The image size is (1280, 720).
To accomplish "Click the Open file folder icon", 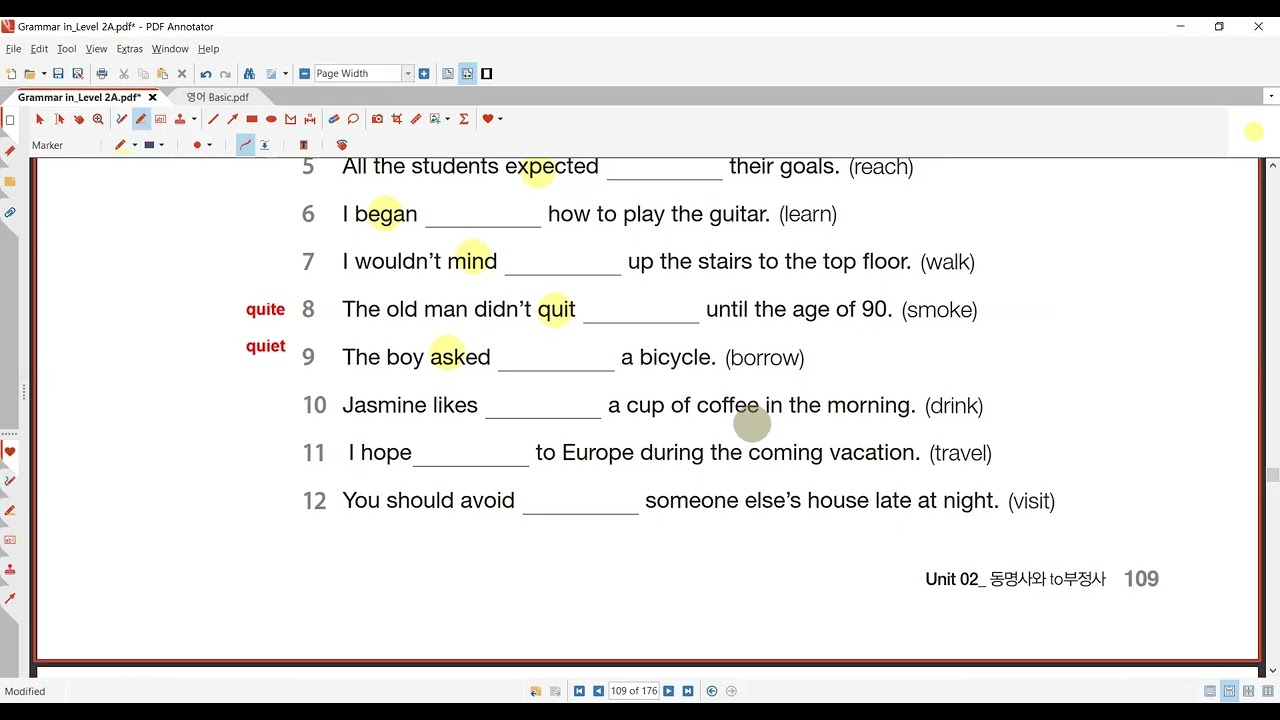I will coord(30,74).
